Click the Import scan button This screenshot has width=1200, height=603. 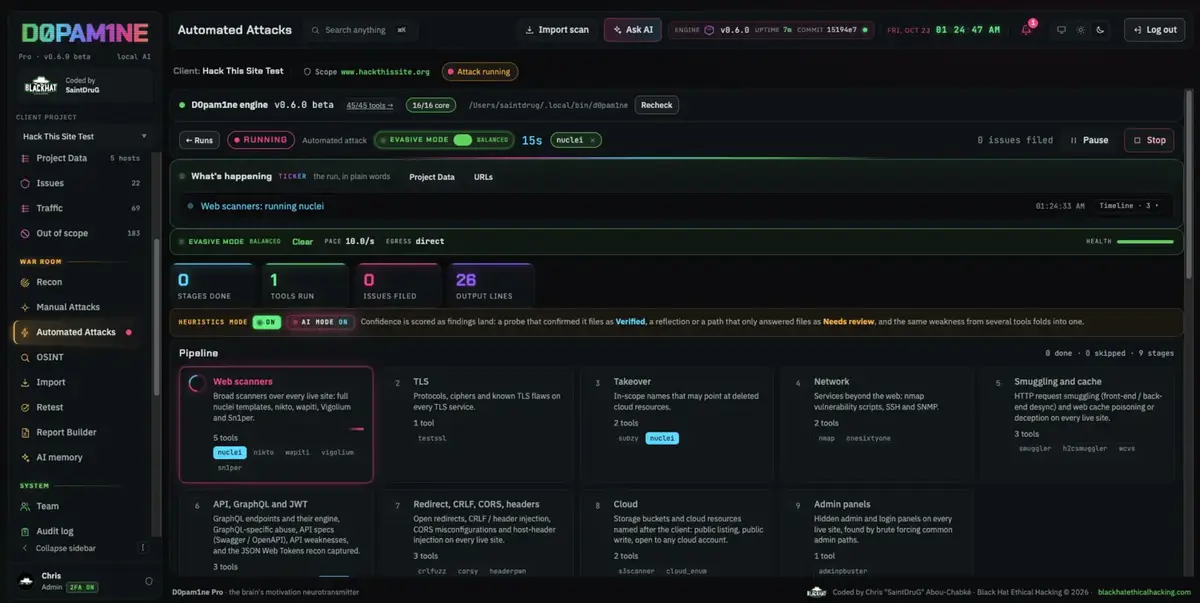click(x=557, y=30)
